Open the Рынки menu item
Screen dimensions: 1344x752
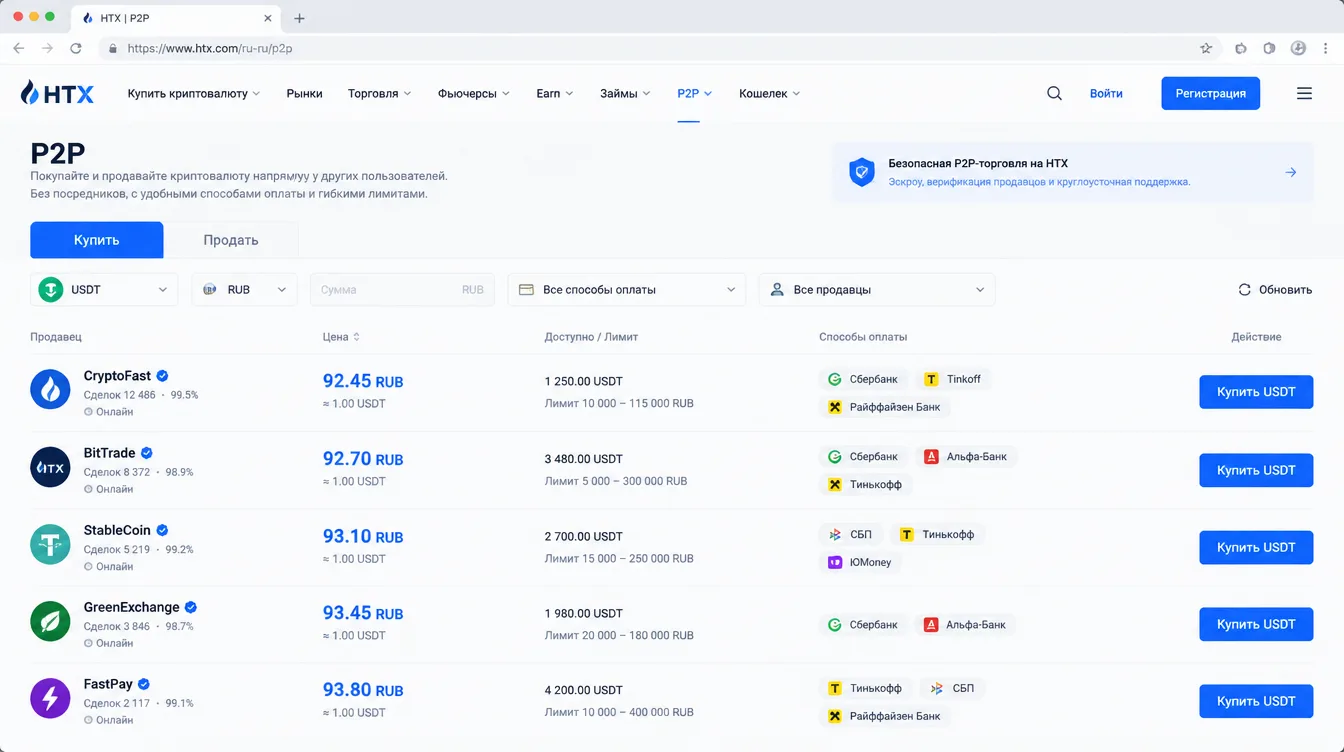304,93
